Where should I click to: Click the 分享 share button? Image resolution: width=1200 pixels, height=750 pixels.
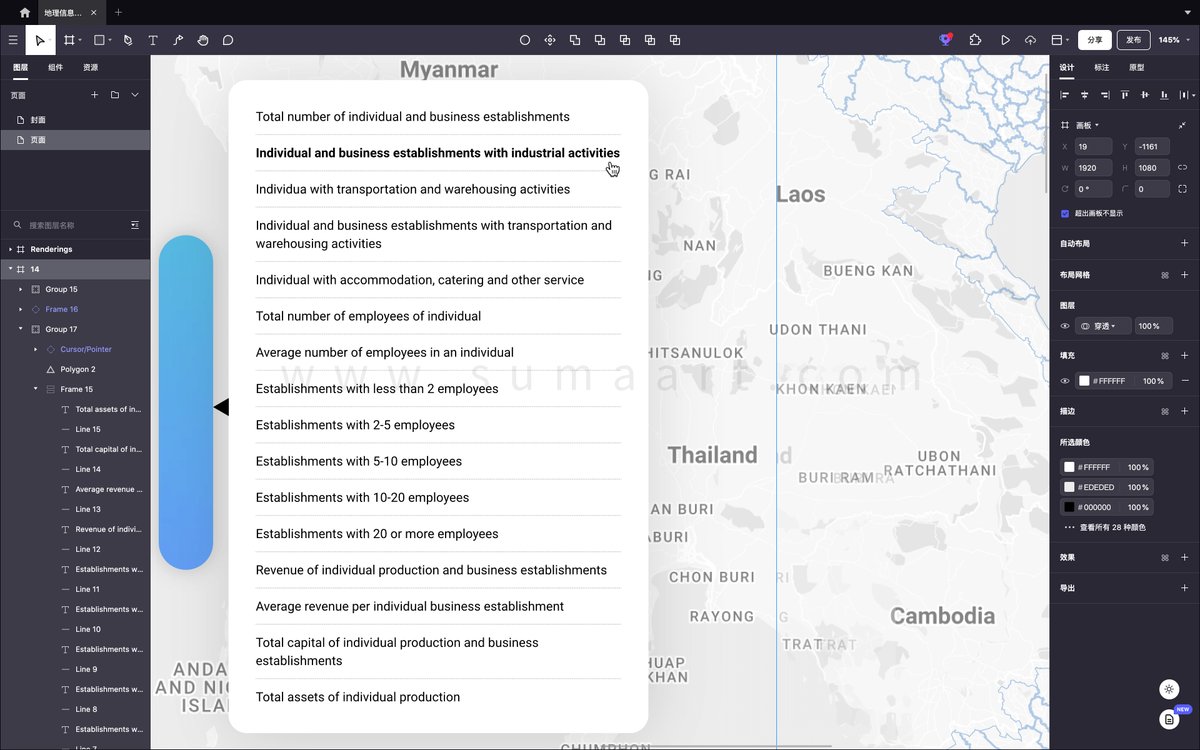pos(1094,40)
